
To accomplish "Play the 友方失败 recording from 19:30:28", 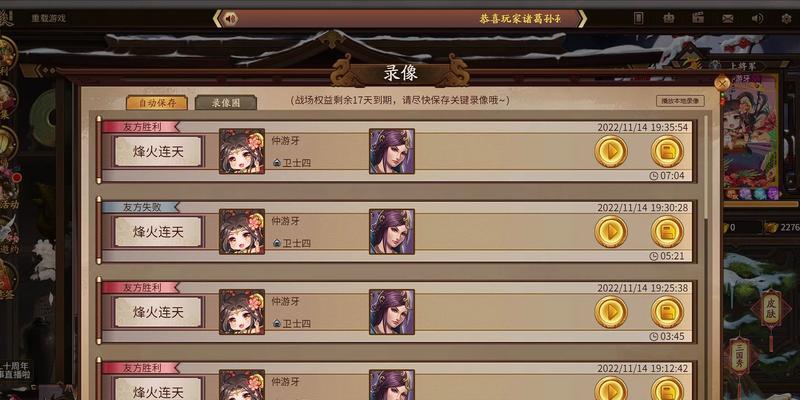I will coord(611,232).
